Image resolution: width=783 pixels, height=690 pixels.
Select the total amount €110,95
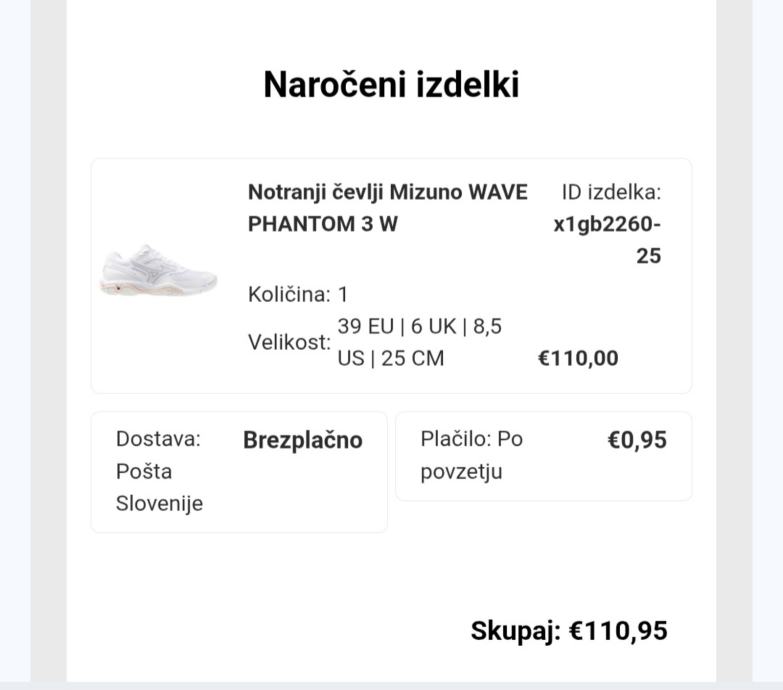[618, 631]
